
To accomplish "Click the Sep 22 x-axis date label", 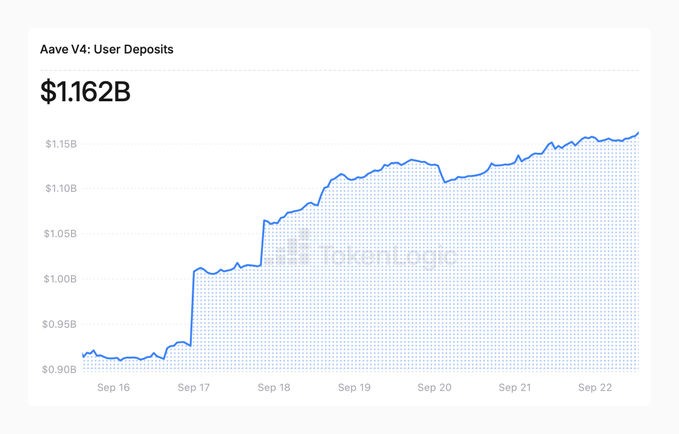I will (x=595, y=387).
